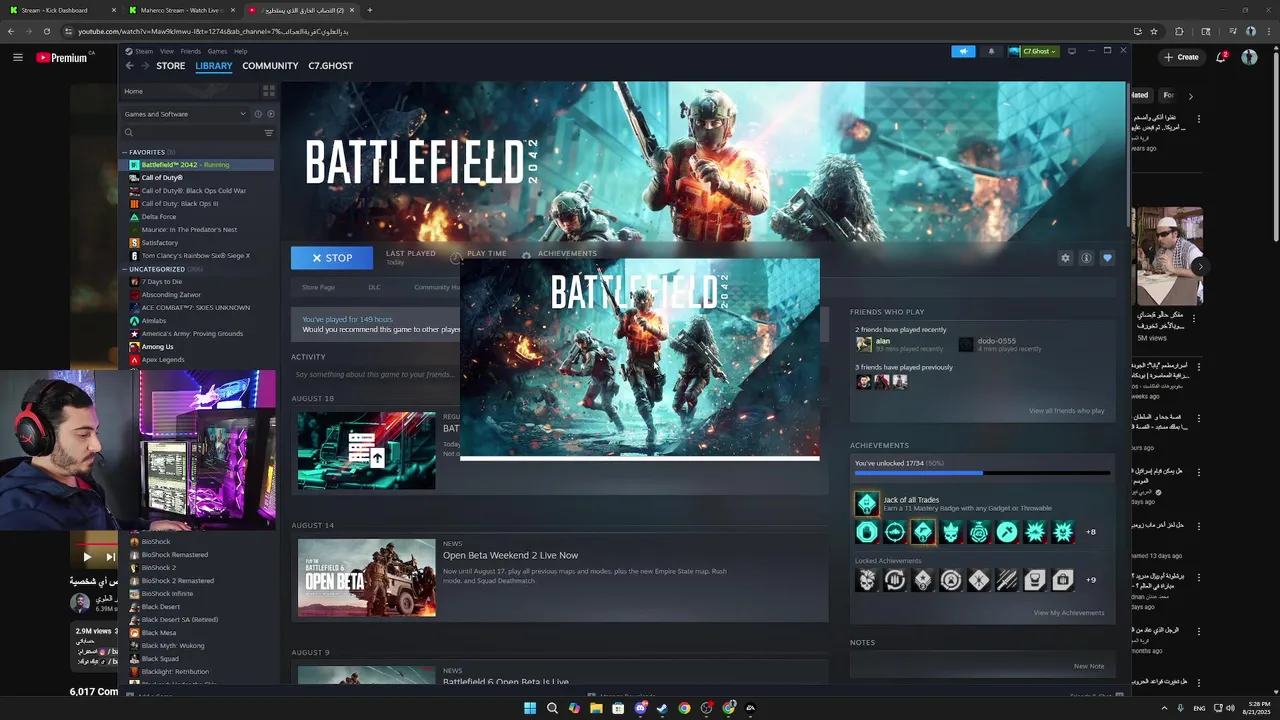
Task: Click ready-to-play filter icon
Action: tap(270, 114)
